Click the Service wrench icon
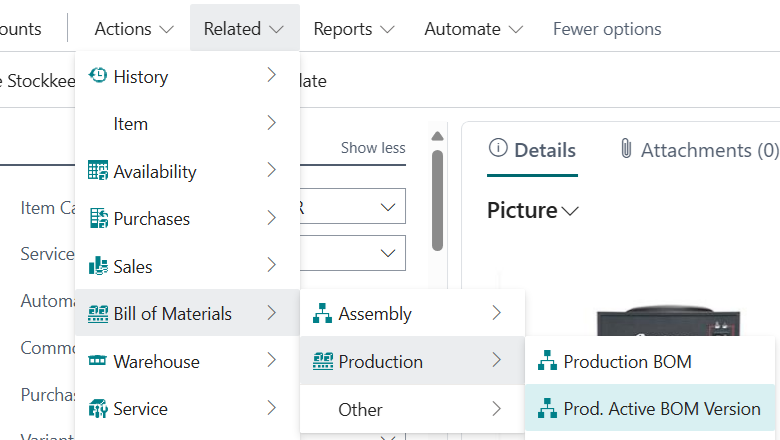This screenshot has width=780, height=440. [x=98, y=408]
